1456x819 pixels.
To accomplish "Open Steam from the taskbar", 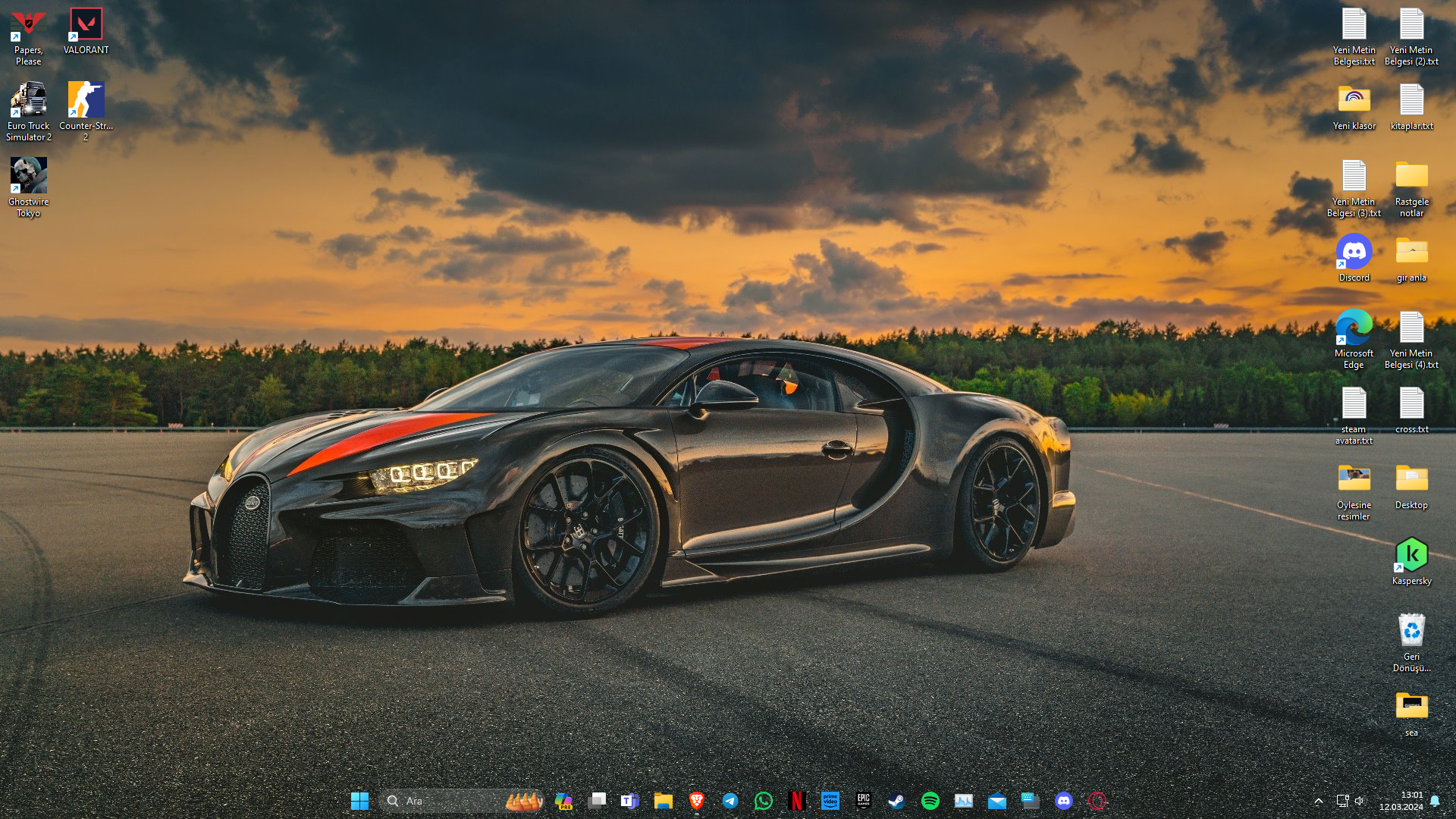I will (897, 801).
